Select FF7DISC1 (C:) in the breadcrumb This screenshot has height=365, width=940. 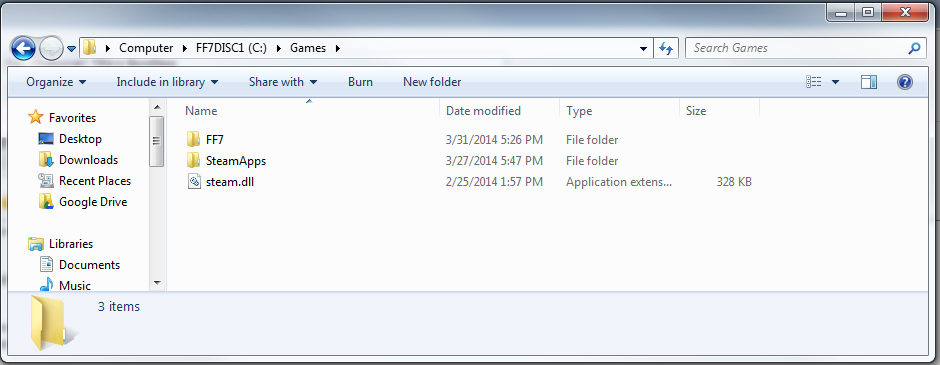point(232,48)
